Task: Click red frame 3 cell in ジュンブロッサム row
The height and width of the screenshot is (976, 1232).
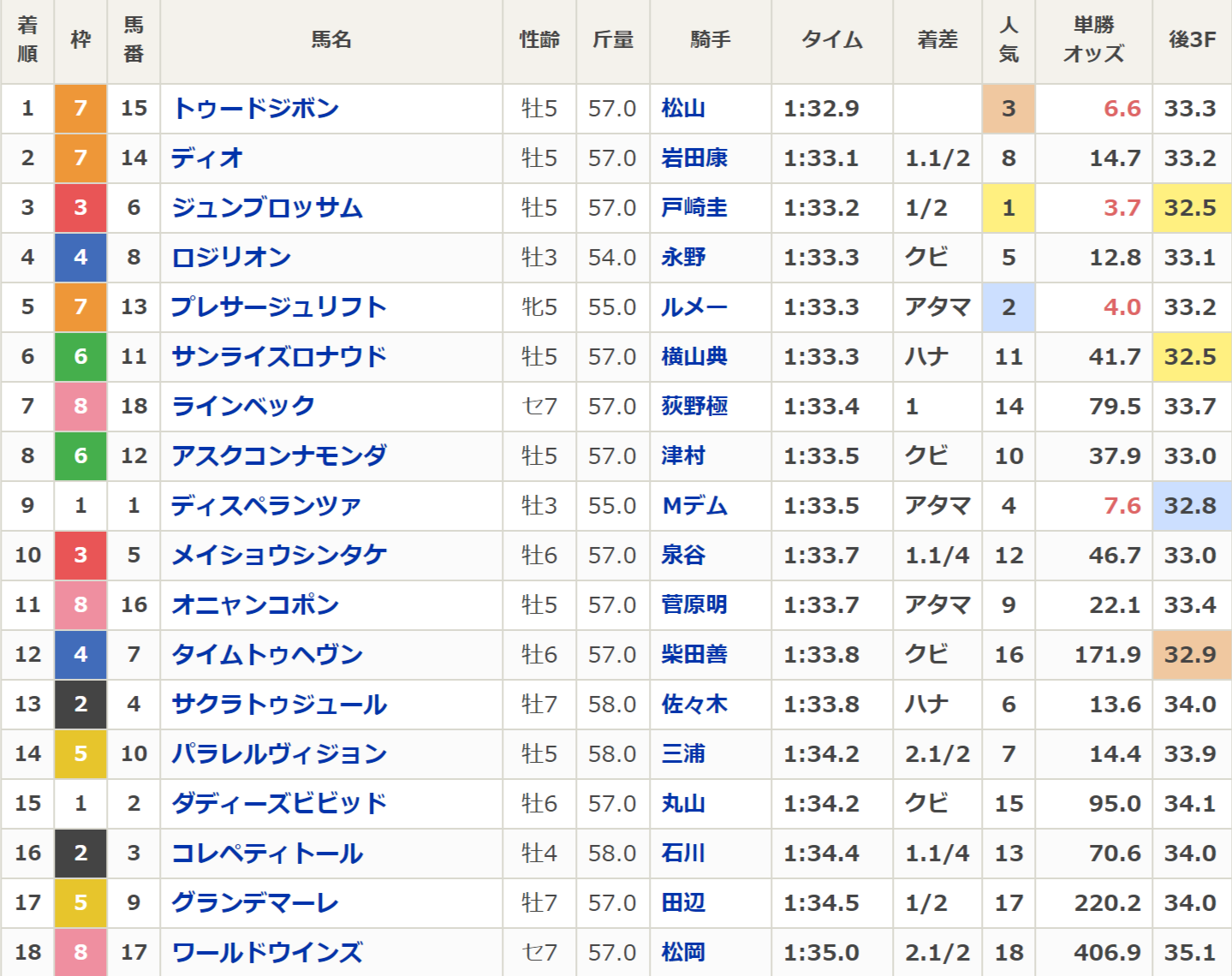Action: click(x=80, y=208)
